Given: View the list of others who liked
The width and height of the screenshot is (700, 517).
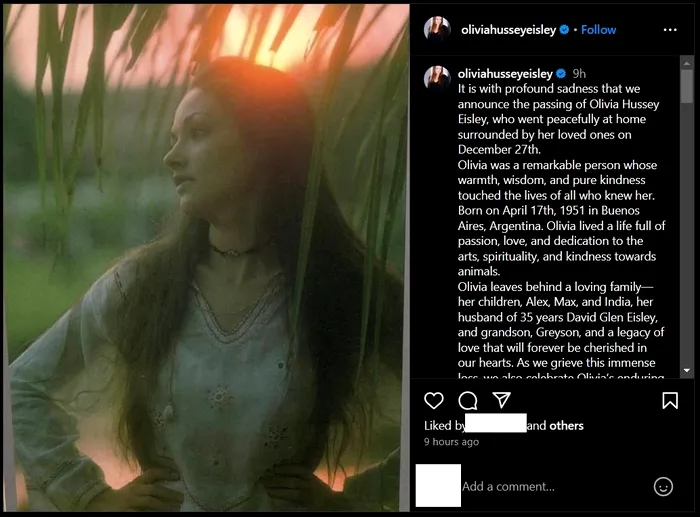Looking at the screenshot, I should pyautogui.click(x=566, y=425).
